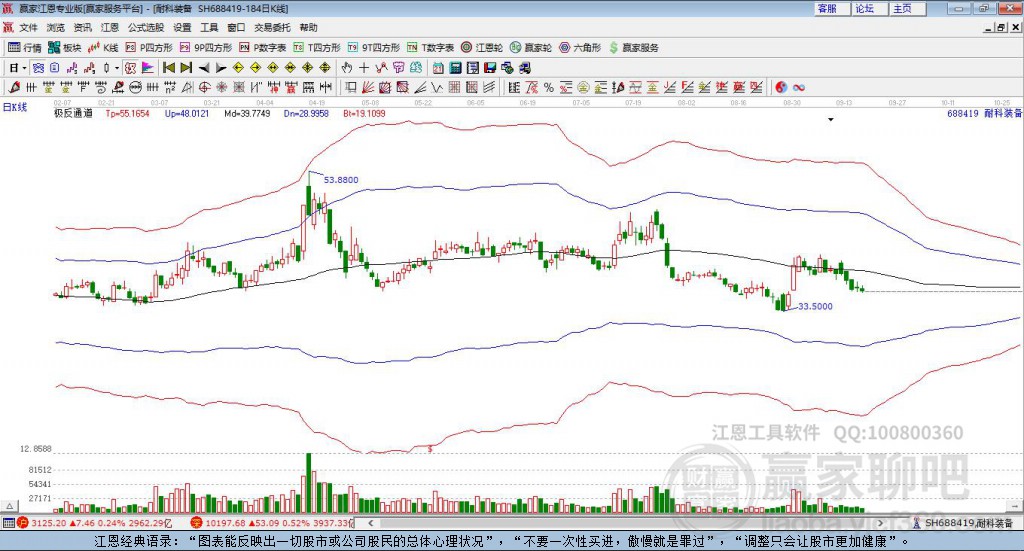The height and width of the screenshot is (551, 1024).
Task: Open 赢家服务 with the dollar icon
Action: (633, 48)
